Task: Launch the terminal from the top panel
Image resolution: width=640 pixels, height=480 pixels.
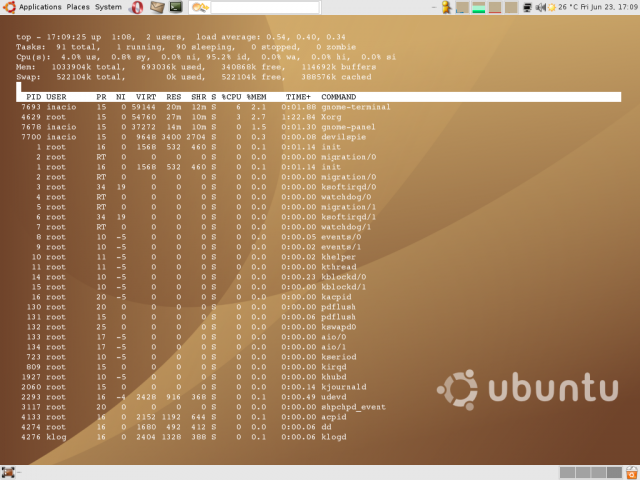Action: pos(176,7)
